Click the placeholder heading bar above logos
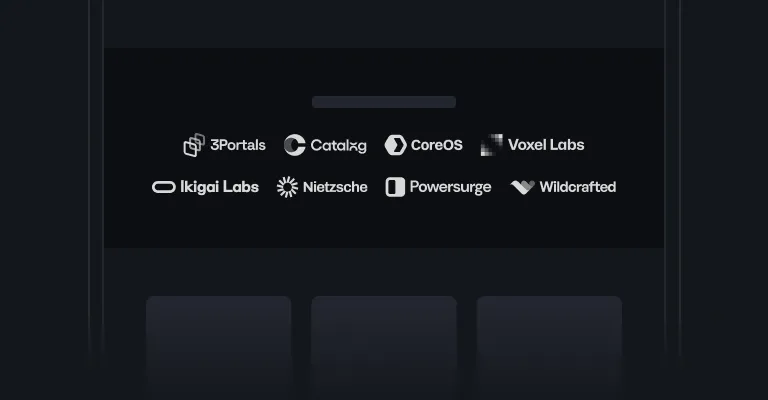768x400 pixels. click(x=384, y=102)
